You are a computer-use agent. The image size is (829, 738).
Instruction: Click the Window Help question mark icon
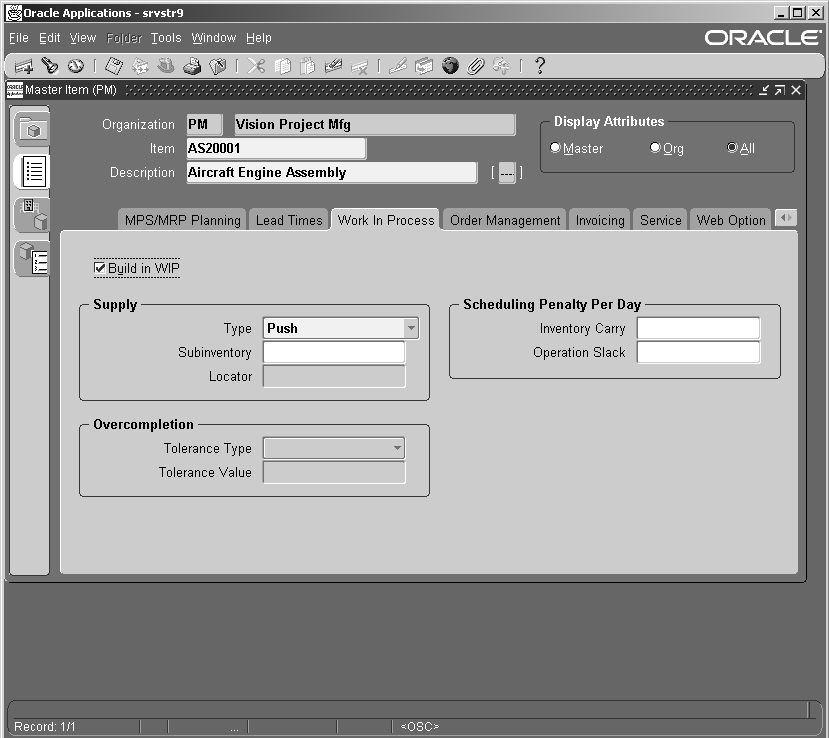tap(540, 66)
